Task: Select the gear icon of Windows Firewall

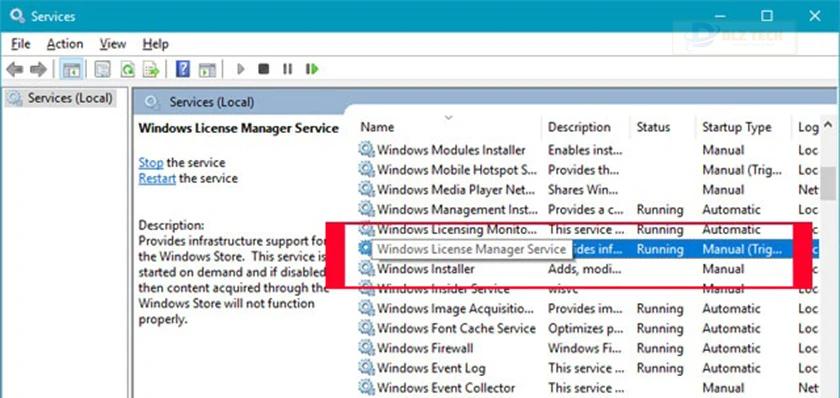Action: pyautogui.click(x=366, y=348)
